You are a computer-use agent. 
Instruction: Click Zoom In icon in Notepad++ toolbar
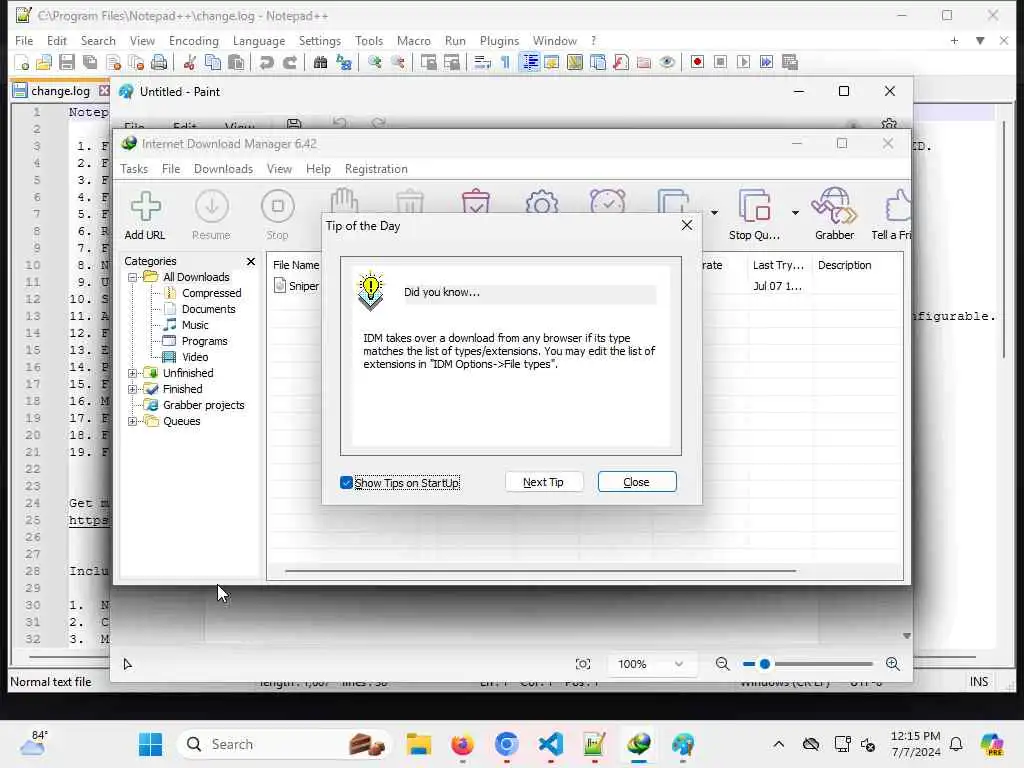pyautogui.click(x=375, y=62)
